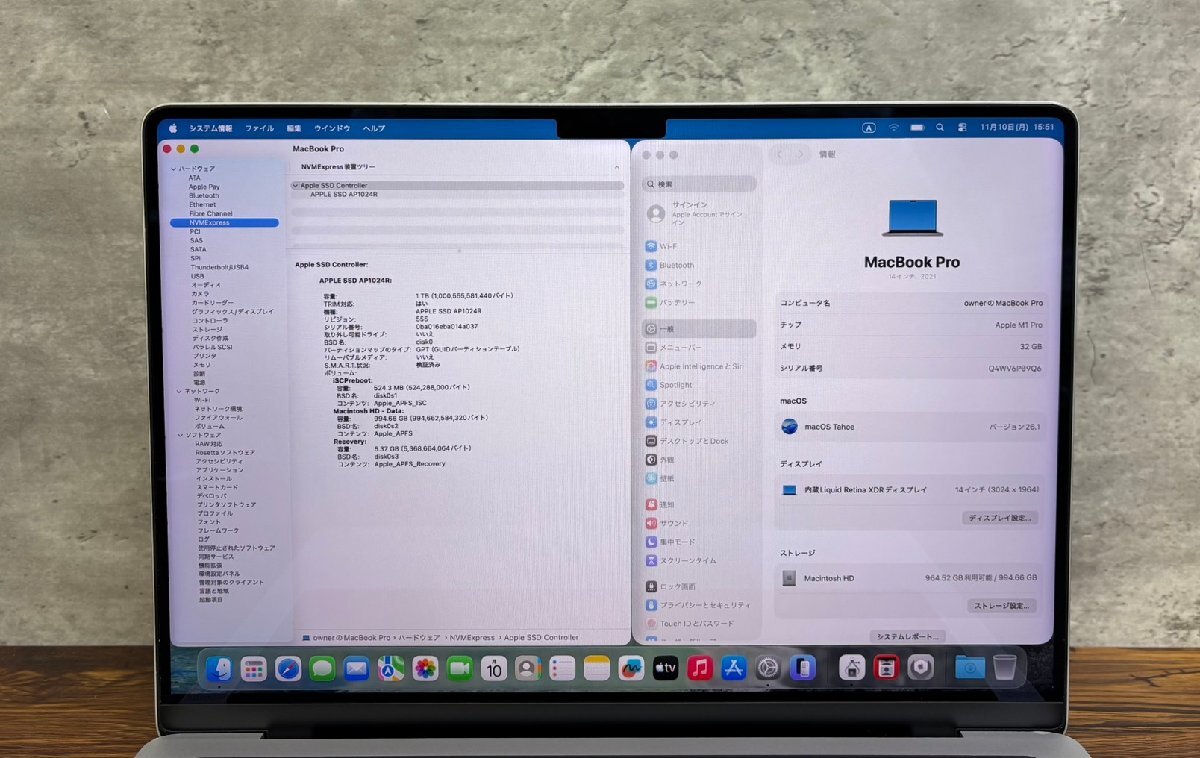Open Photos app in the Dock
Screen dimensions: 1200x758
pyautogui.click(x=425, y=669)
